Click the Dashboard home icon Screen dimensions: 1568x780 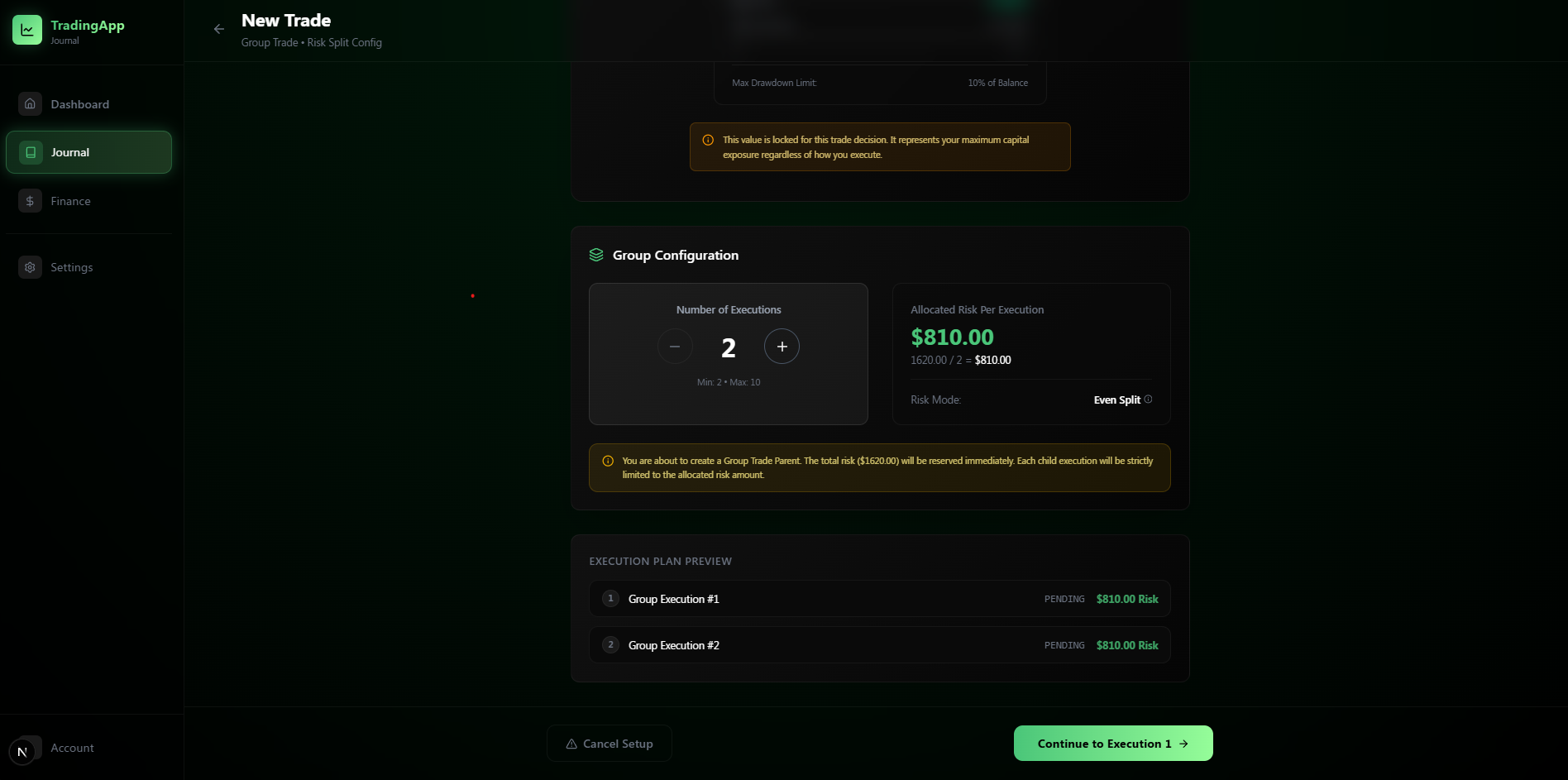(30, 104)
